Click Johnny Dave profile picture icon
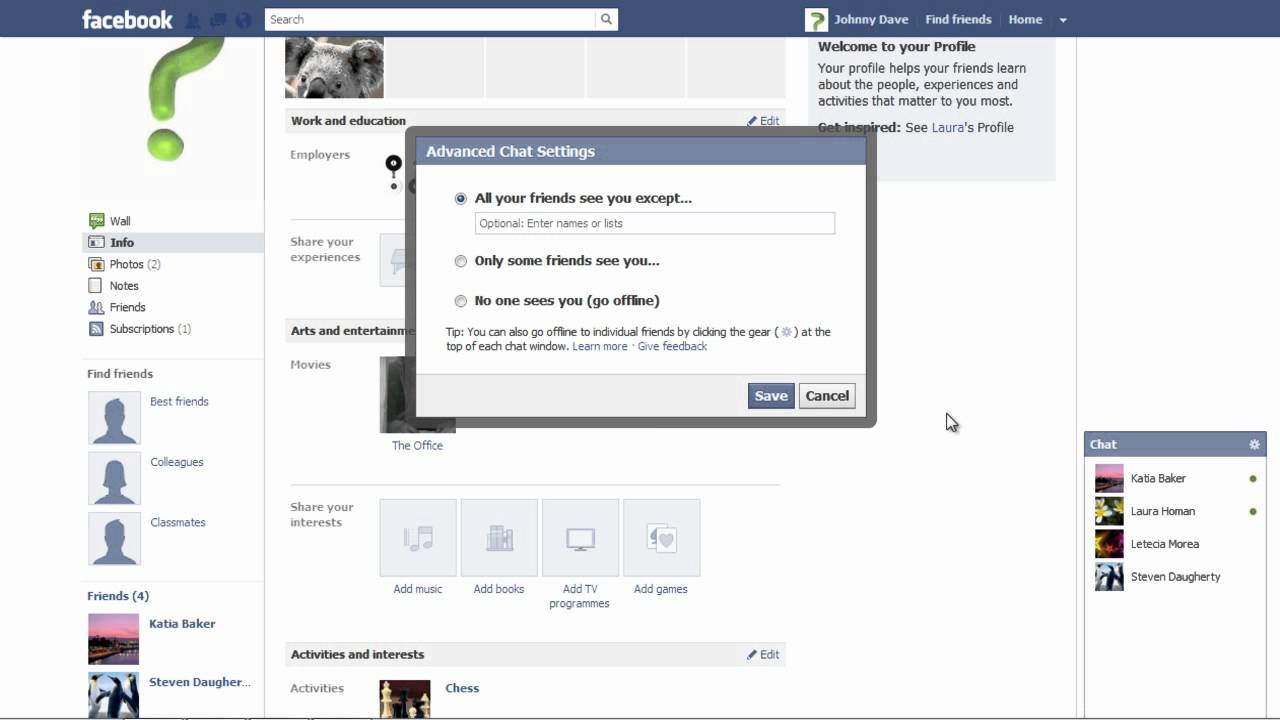1280x720 pixels. coord(817,19)
